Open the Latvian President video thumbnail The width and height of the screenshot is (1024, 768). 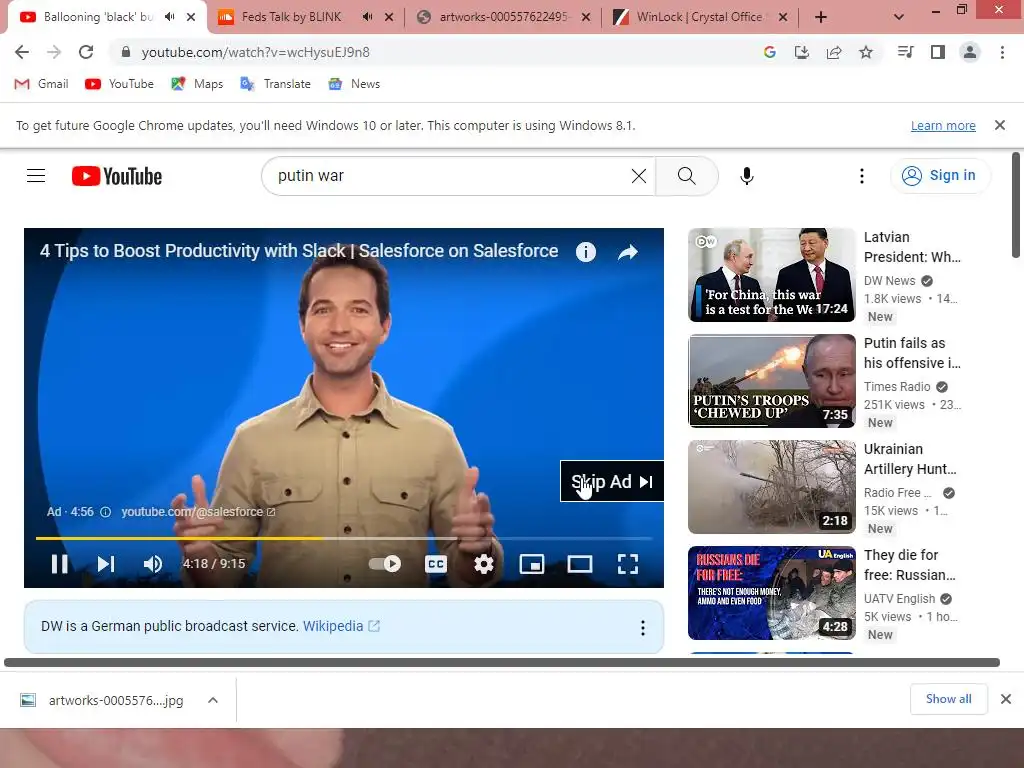(772, 274)
